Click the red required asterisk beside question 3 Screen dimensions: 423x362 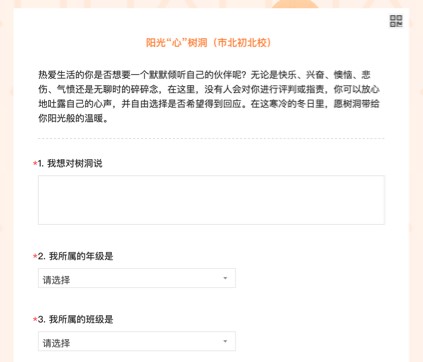pos(35,319)
